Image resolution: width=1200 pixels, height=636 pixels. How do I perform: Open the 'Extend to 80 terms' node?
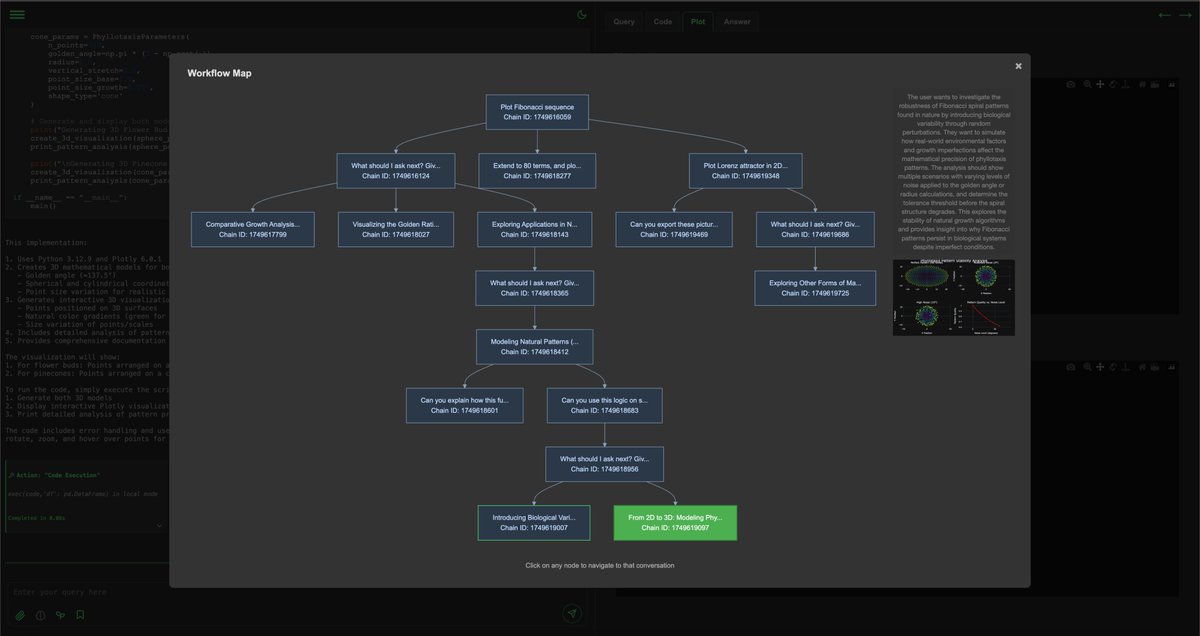point(537,169)
